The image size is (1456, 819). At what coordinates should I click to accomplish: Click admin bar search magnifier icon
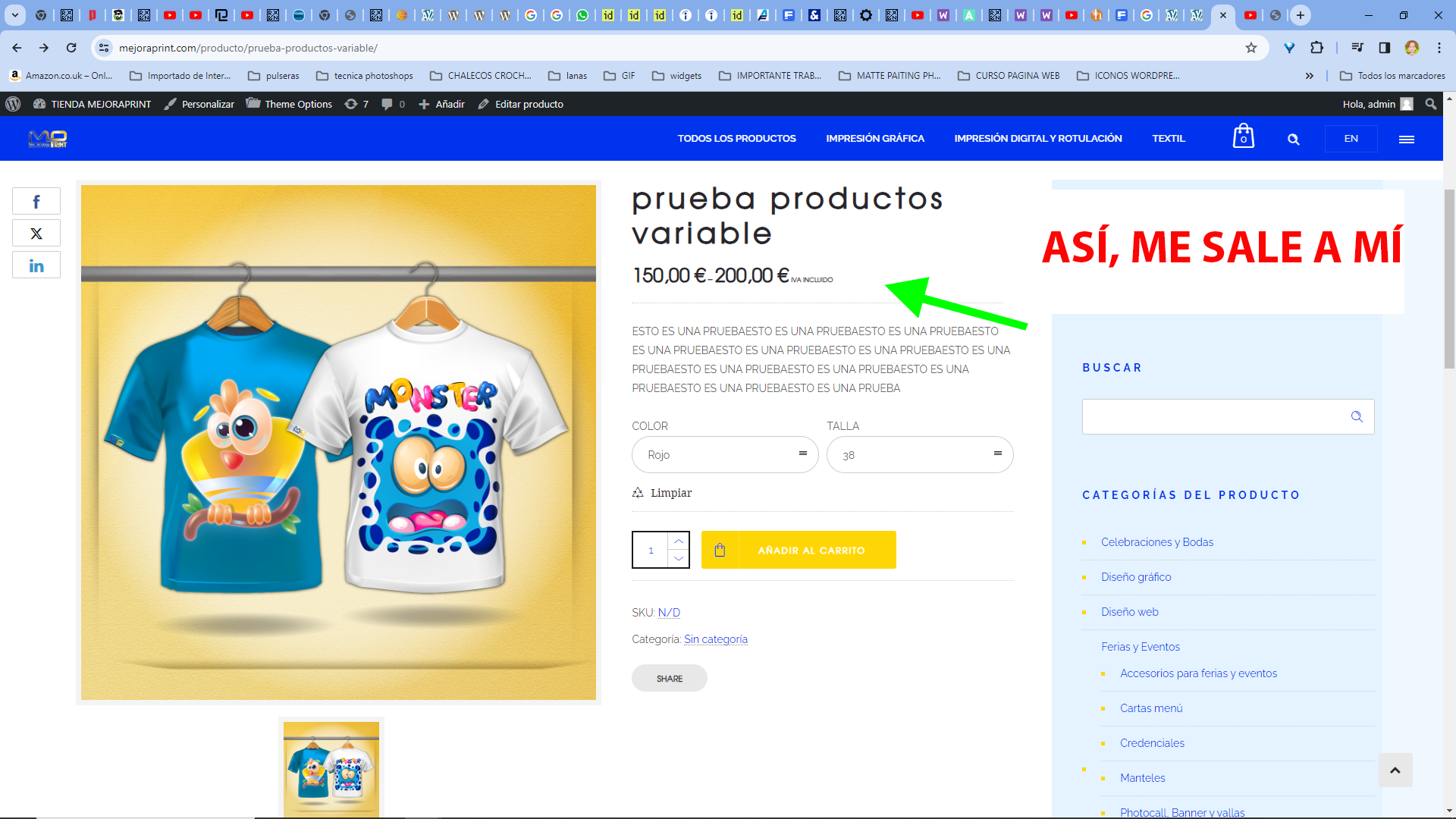1431,104
